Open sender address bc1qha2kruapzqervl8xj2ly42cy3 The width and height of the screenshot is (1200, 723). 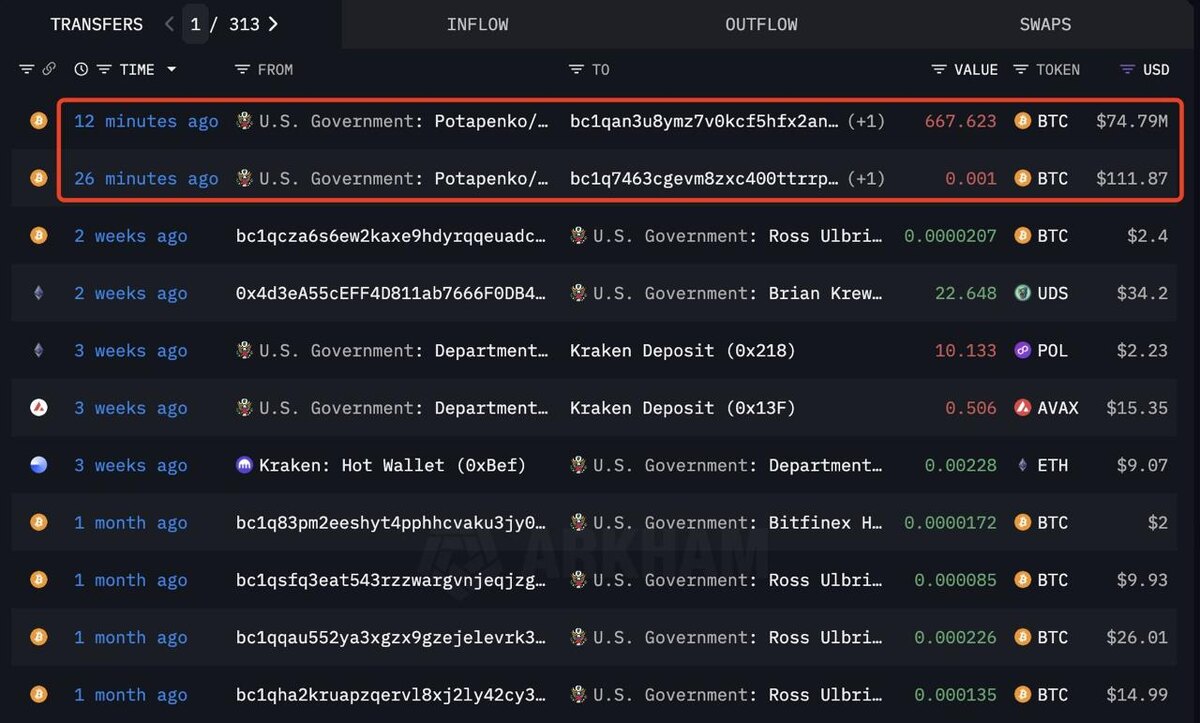tap(391, 694)
